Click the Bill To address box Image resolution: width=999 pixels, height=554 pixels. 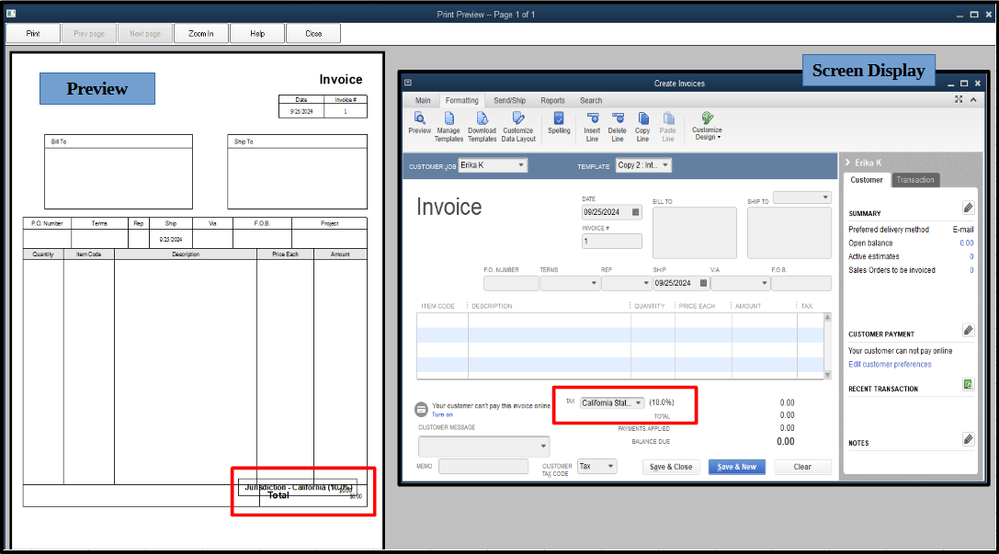694,232
